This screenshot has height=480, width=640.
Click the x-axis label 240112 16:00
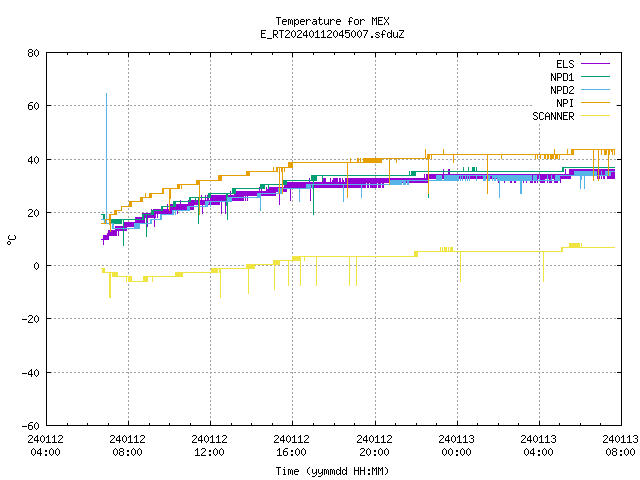point(291,446)
